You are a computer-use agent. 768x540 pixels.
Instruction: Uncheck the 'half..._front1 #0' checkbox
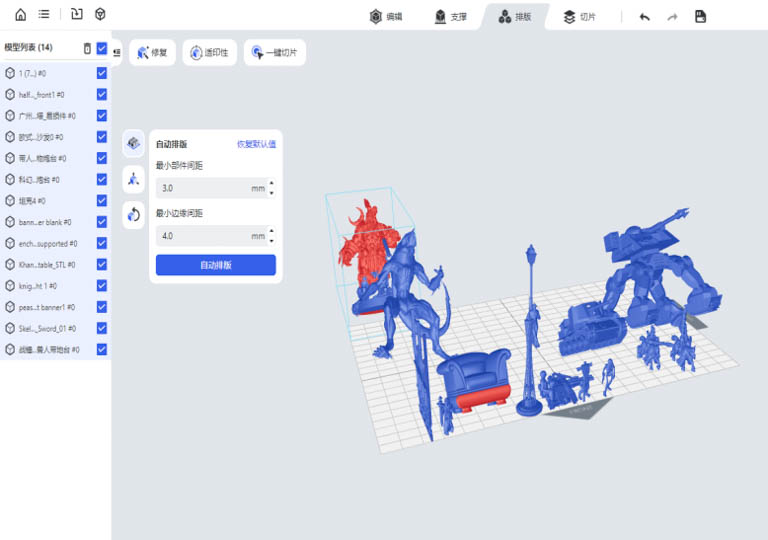102,94
